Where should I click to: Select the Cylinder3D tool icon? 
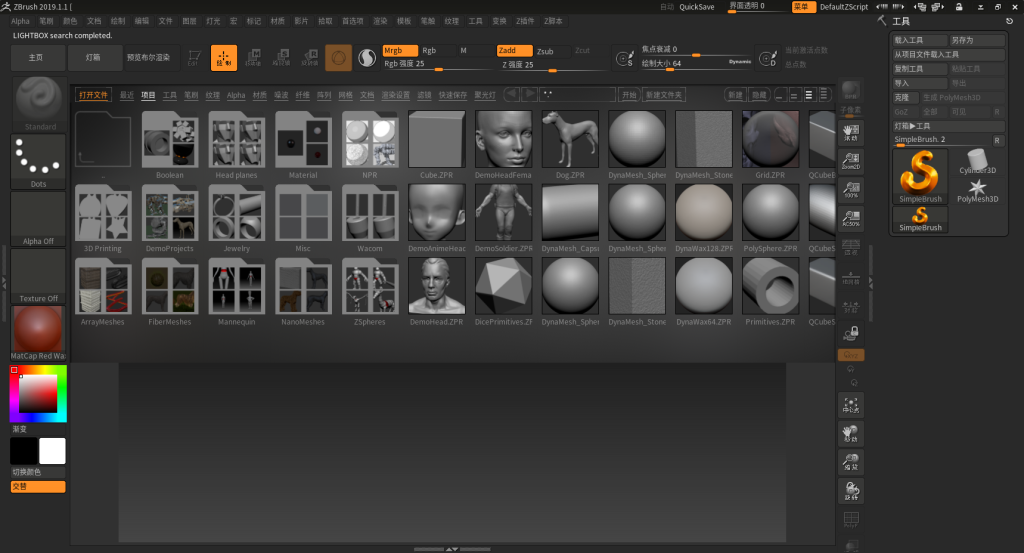(x=978, y=162)
